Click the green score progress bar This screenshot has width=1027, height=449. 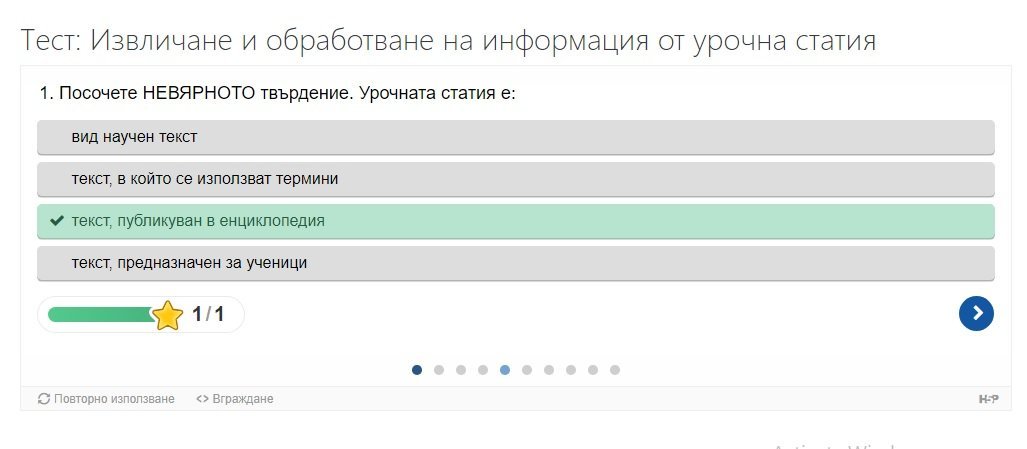coord(100,315)
